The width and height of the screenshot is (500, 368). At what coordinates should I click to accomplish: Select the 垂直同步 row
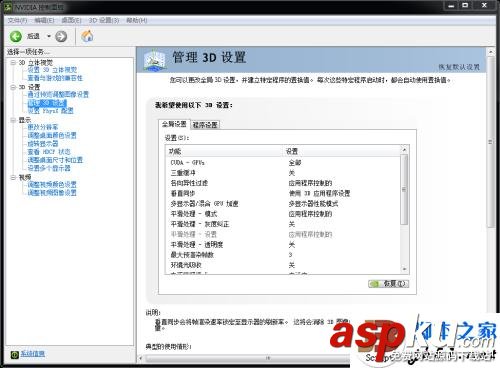pos(283,194)
